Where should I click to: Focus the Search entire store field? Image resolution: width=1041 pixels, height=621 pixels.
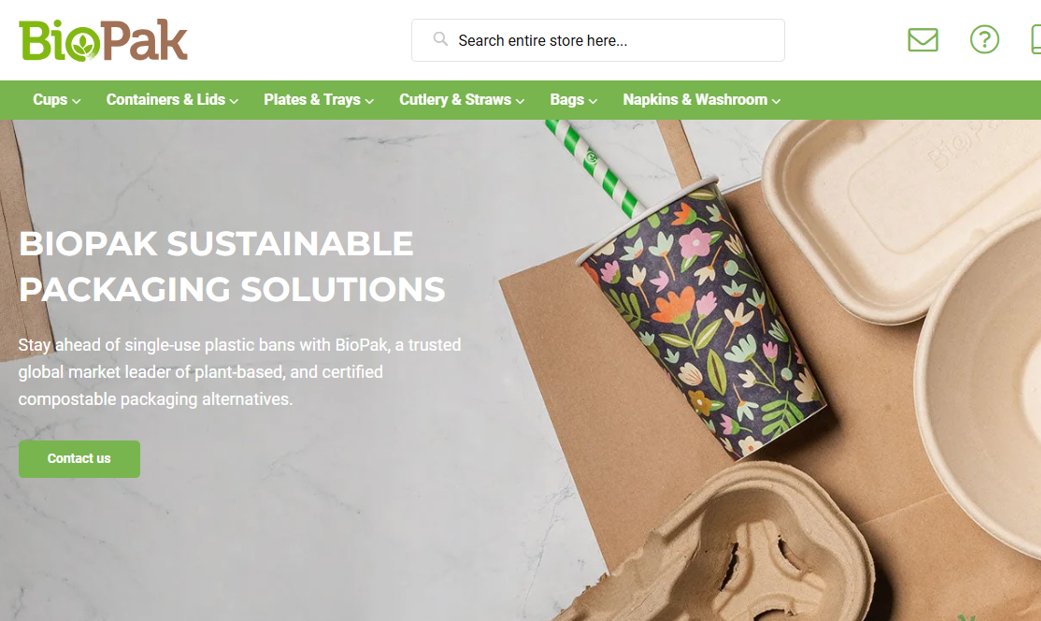pos(598,41)
